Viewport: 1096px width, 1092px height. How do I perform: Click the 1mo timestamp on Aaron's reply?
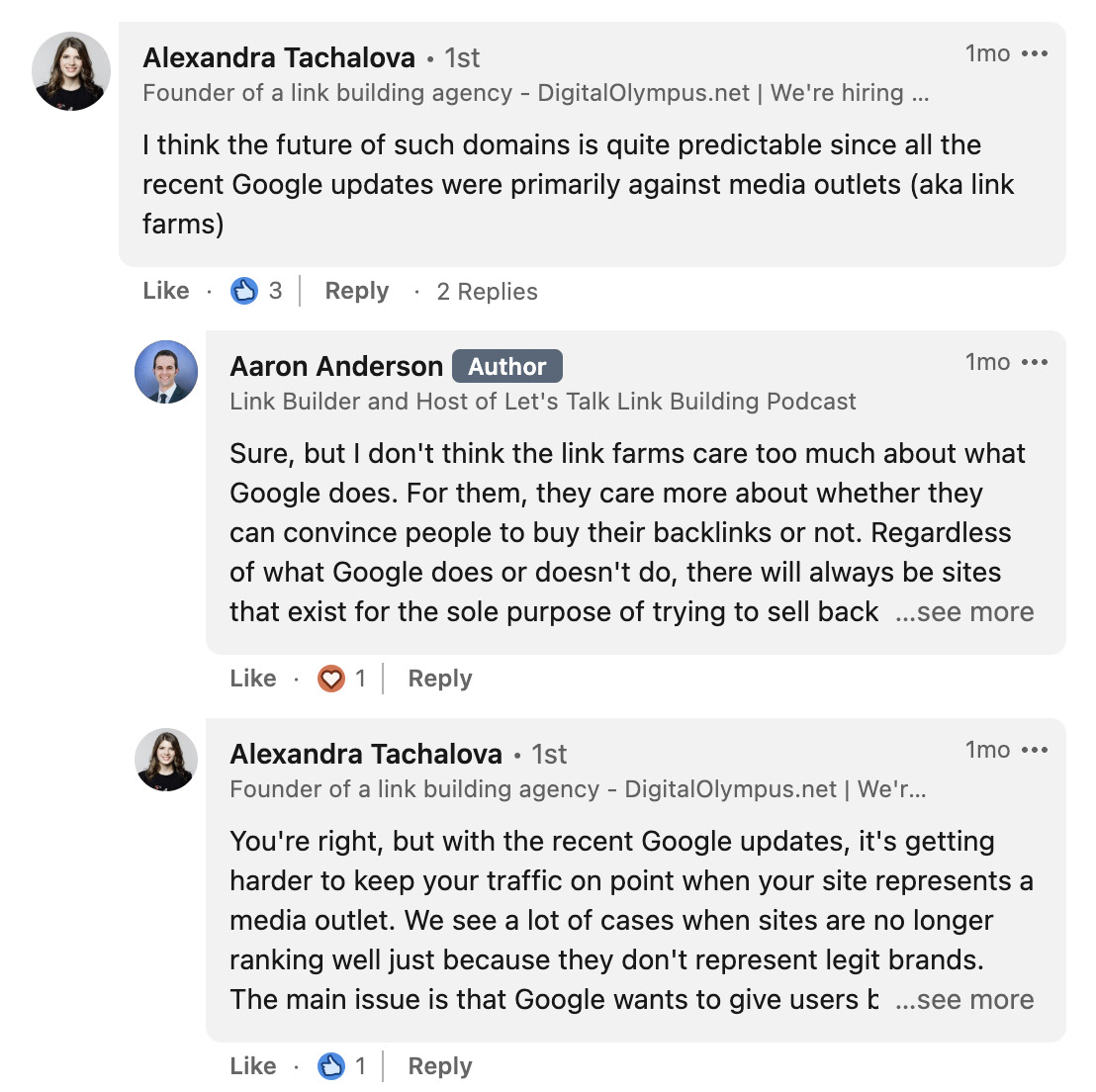pyautogui.click(x=988, y=362)
